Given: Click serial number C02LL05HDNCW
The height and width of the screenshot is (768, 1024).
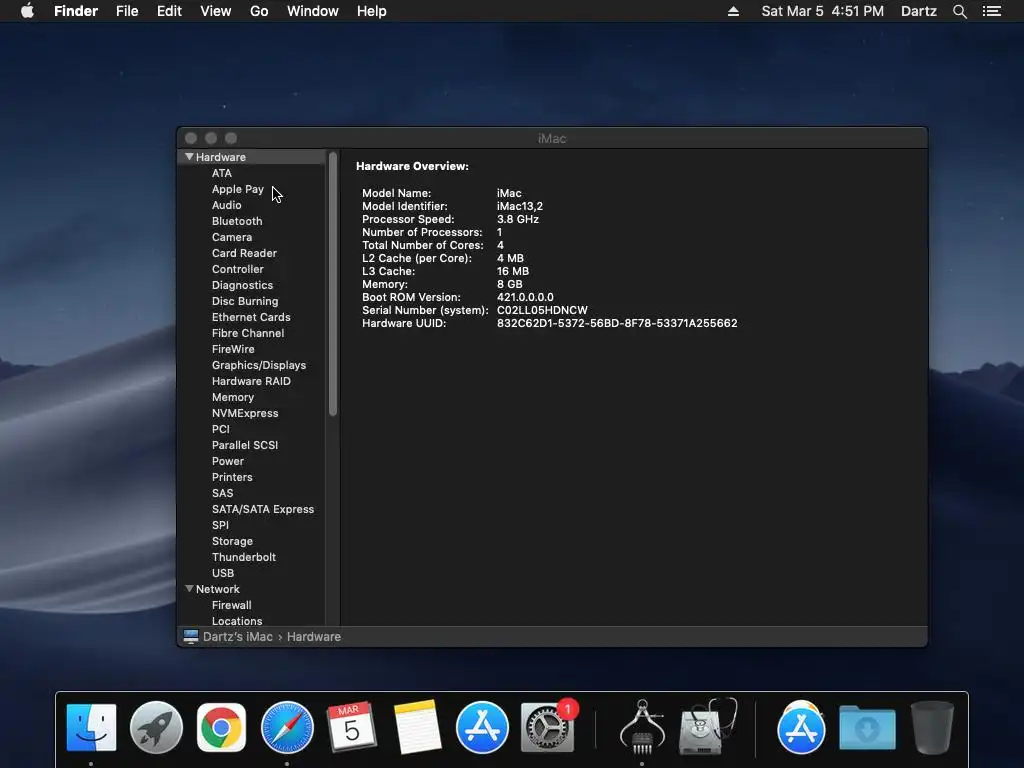Looking at the screenshot, I should pyautogui.click(x=542, y=310).
